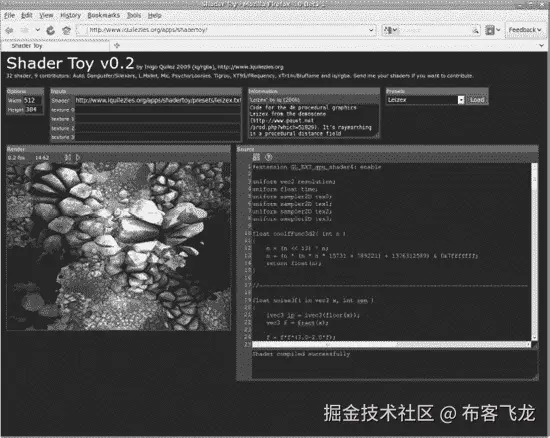550x438 pixels.
Task: Click the help question-mark icon in Source toolbar
Action: 268,157
